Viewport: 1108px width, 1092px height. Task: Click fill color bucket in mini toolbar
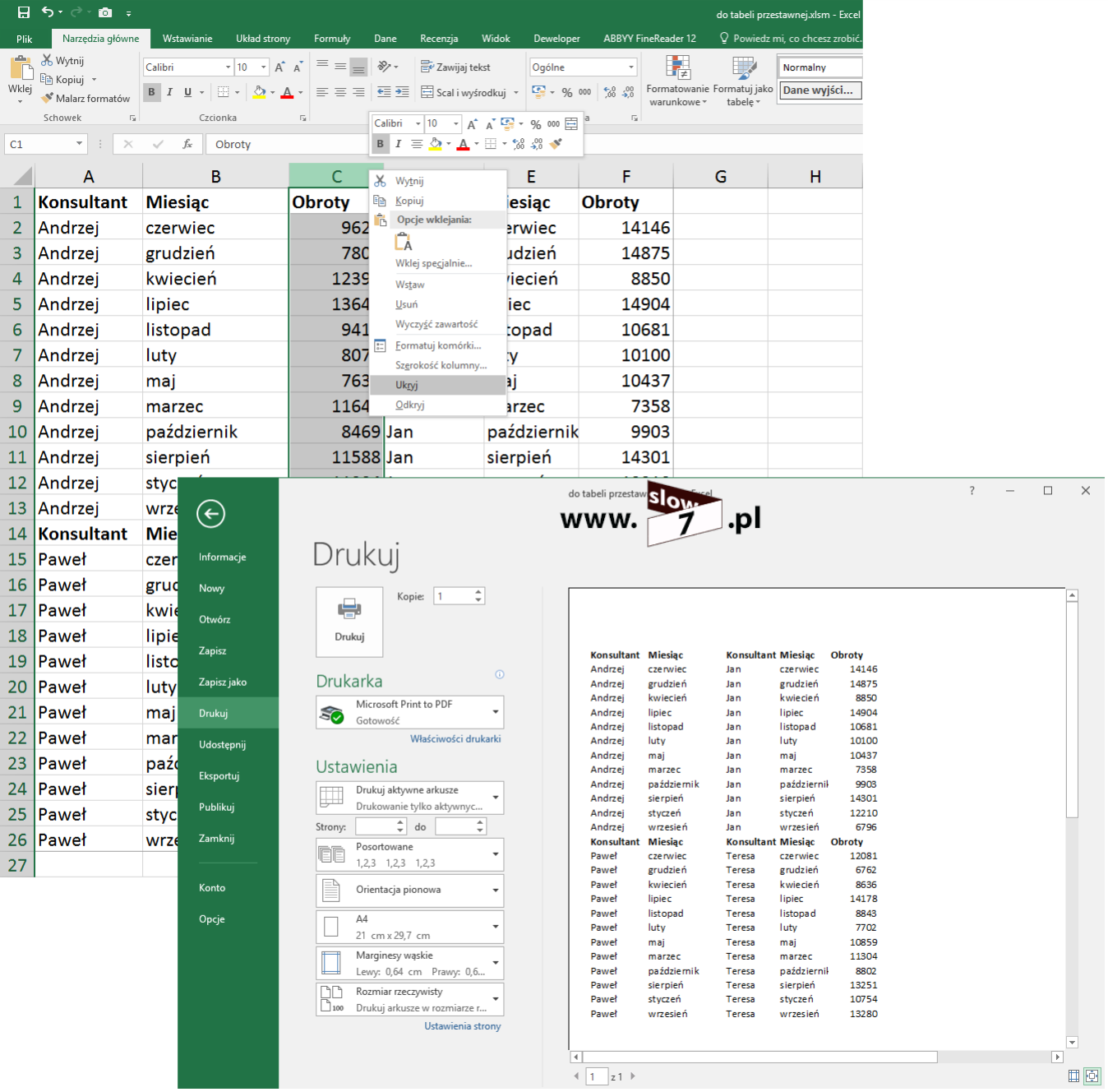click(436, 144)
